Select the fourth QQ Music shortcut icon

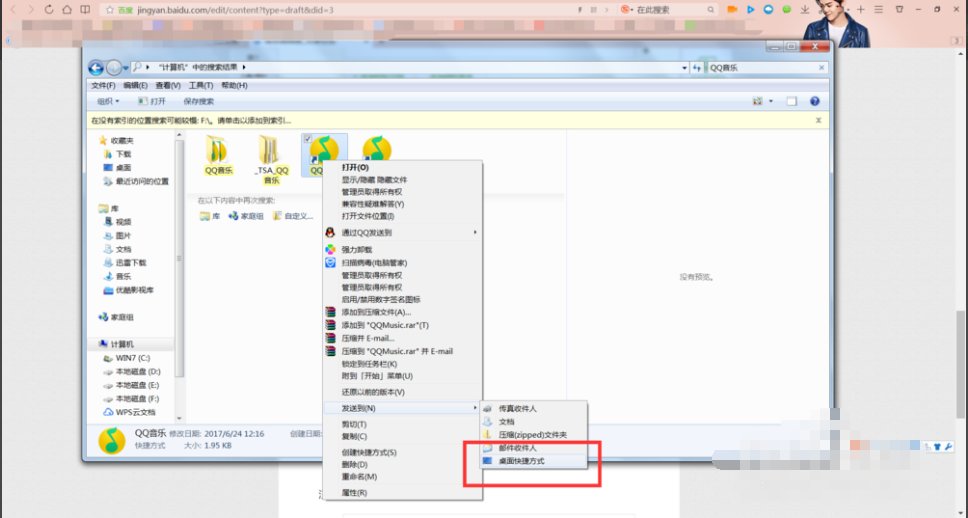pyautogui.click(x=377, y=148)
